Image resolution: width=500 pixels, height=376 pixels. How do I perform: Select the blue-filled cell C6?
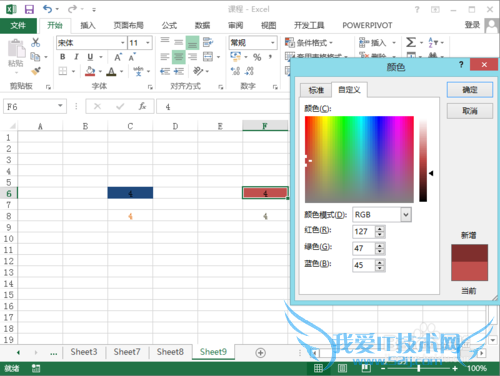130,193
